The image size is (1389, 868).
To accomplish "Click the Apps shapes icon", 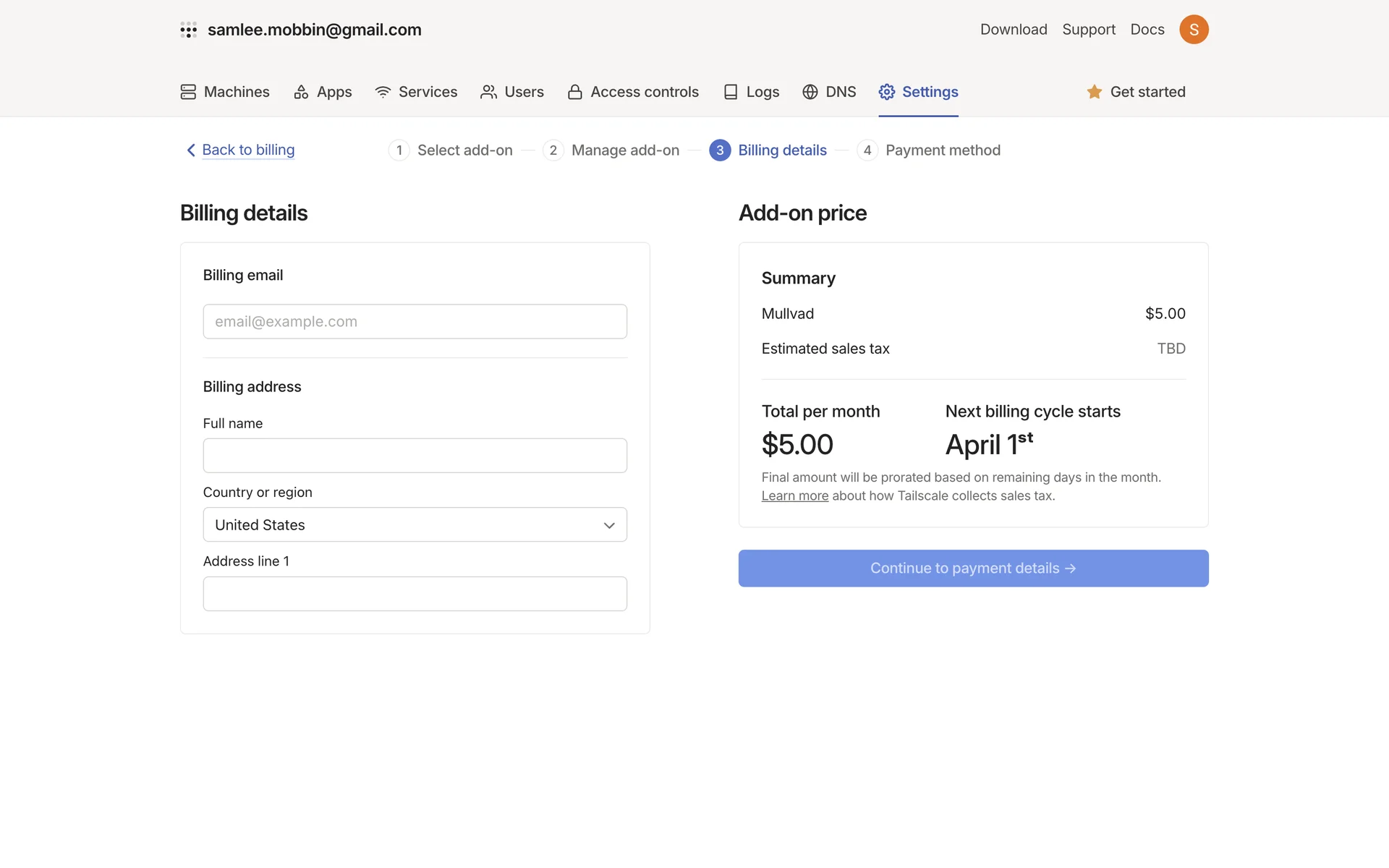I will (x=301, y=92).
